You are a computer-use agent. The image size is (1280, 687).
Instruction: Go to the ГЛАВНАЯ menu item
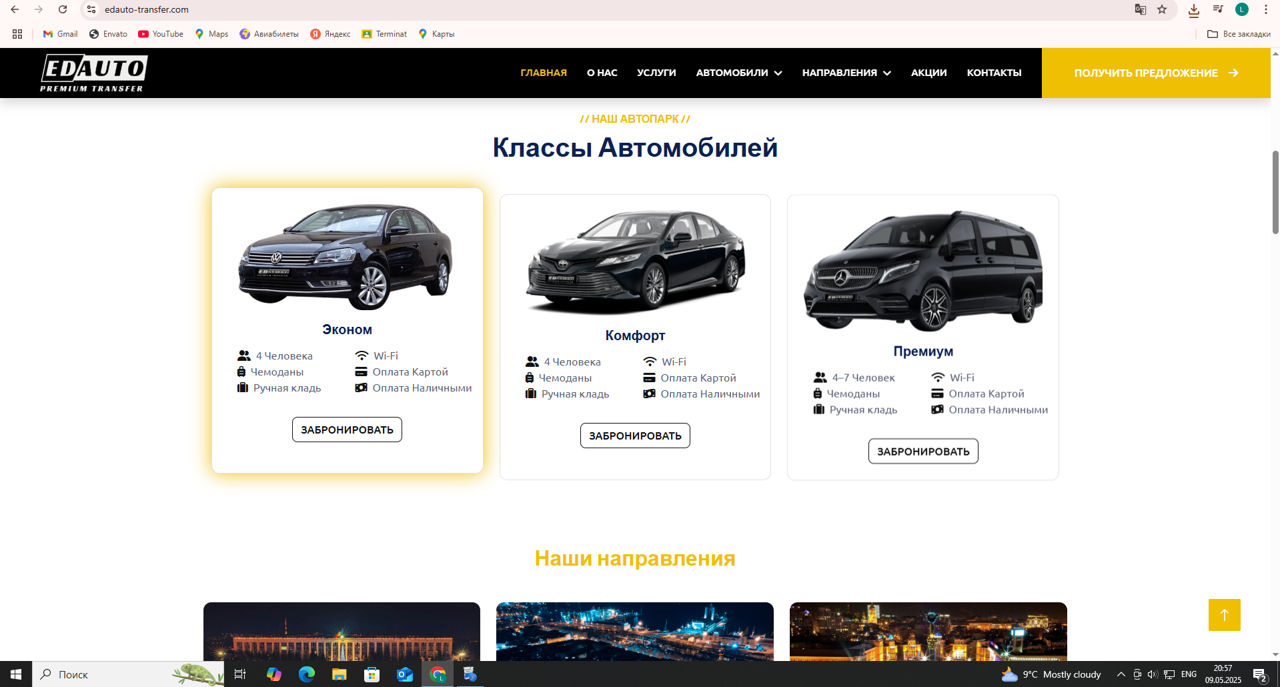[543, 73]
